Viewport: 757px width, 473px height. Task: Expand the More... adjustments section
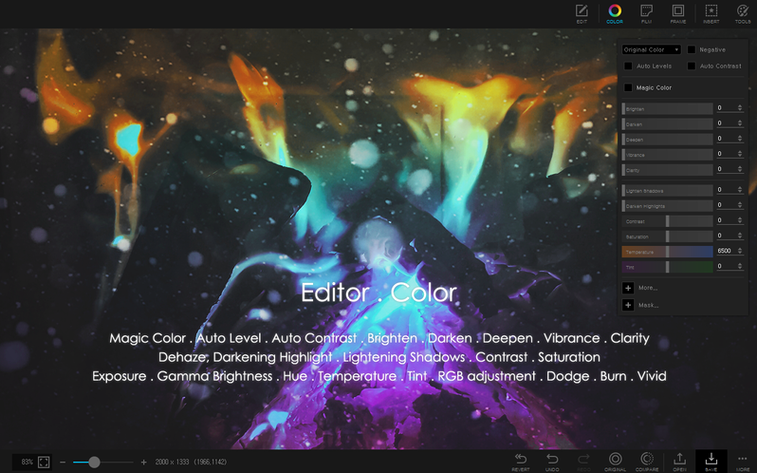(x=628, y=288)
